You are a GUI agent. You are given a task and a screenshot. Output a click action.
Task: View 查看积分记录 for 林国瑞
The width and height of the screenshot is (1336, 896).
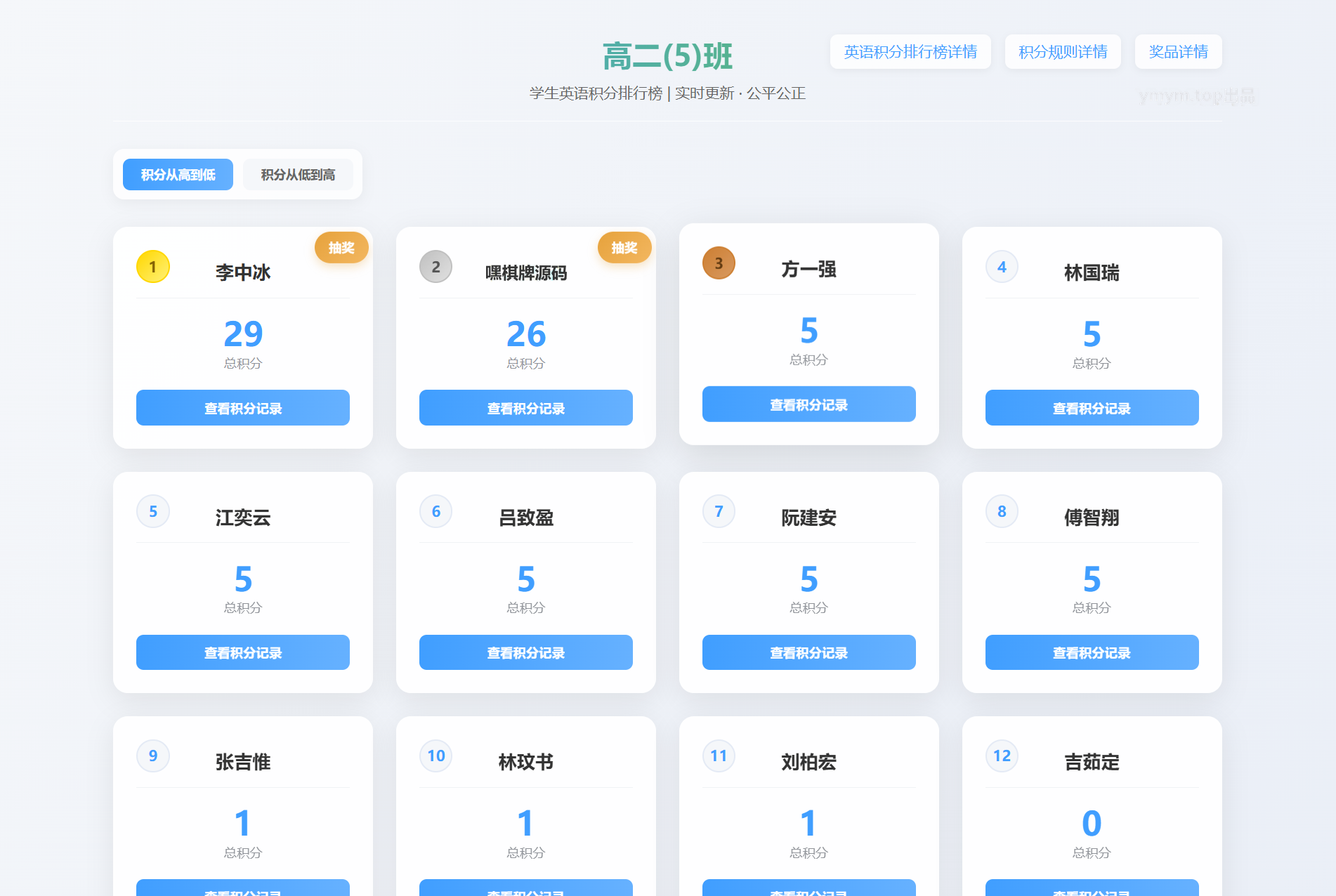tap(1092, 408)
